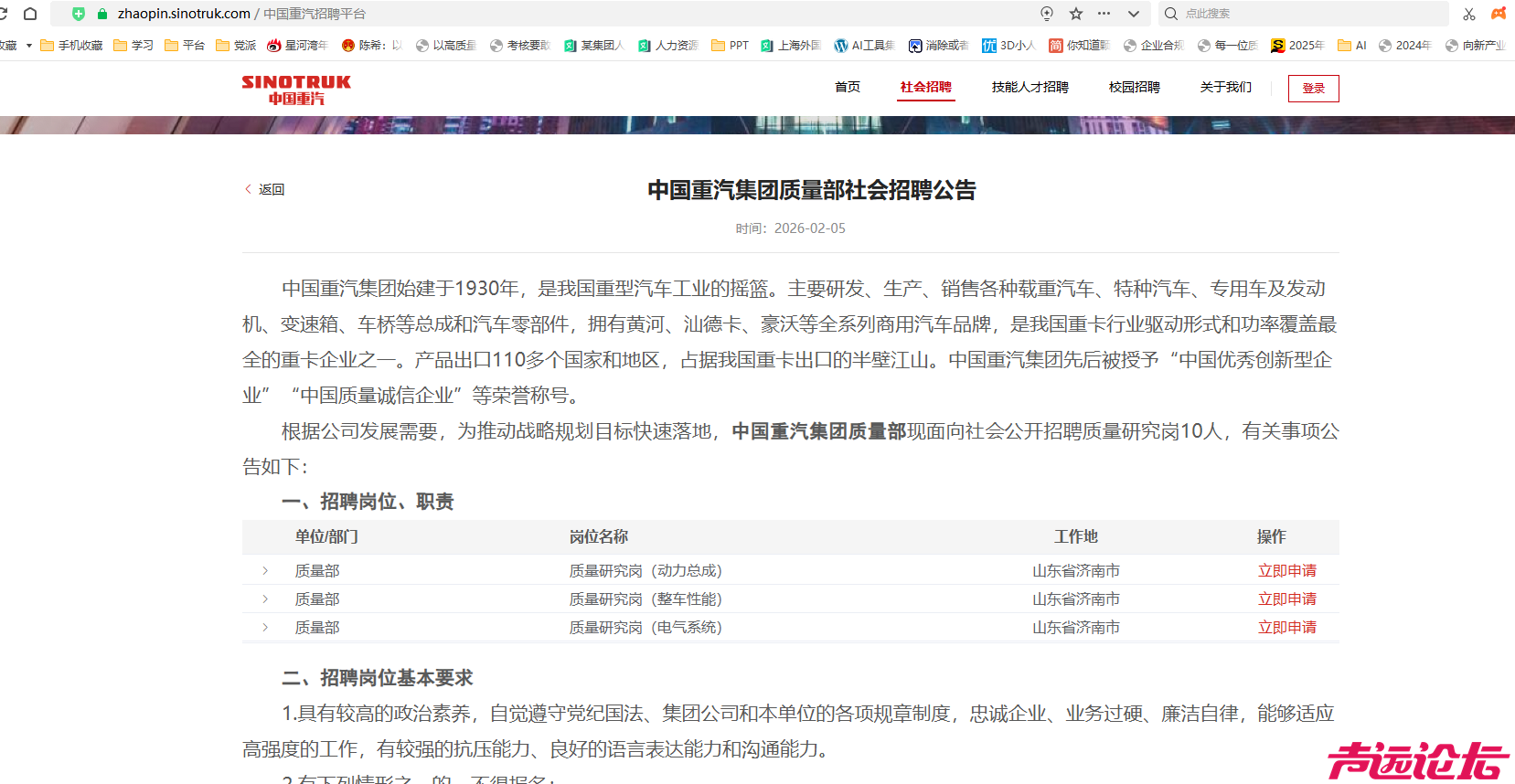Image resolution: width=1515 pixels, height=784 pixels.
Task: Click the date text 时间：2026-02-05
Action: [x=791, y=228]
